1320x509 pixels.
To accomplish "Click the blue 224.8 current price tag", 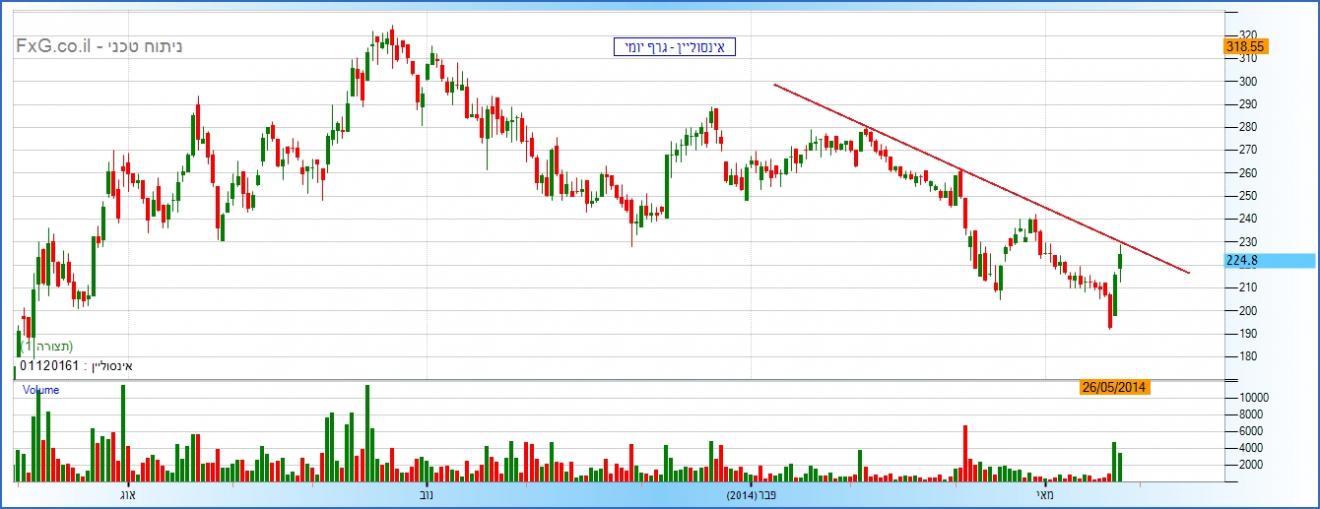I will [x=1244, y=260].
